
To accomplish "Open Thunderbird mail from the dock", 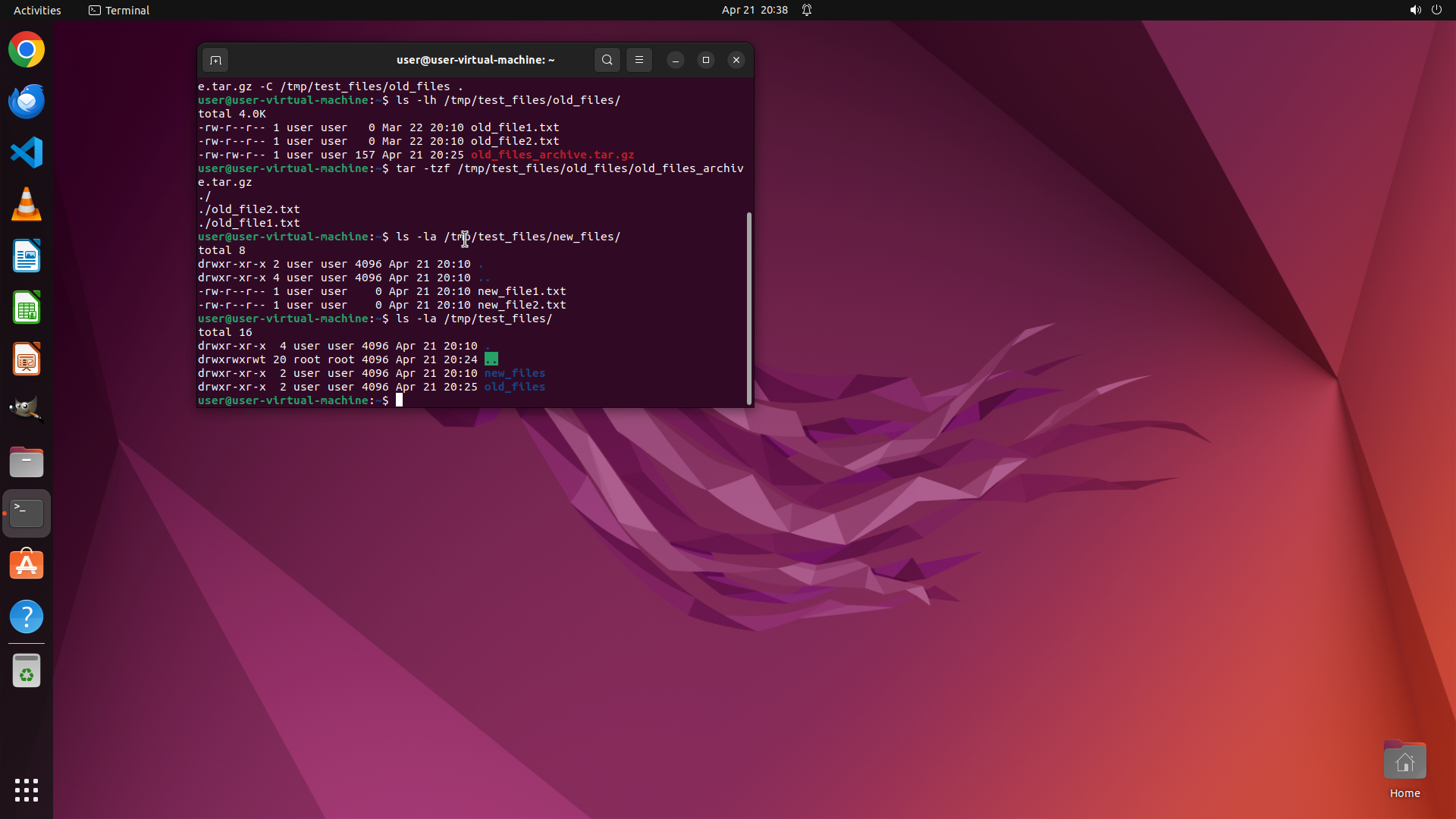I will click(x=27, y=102).
